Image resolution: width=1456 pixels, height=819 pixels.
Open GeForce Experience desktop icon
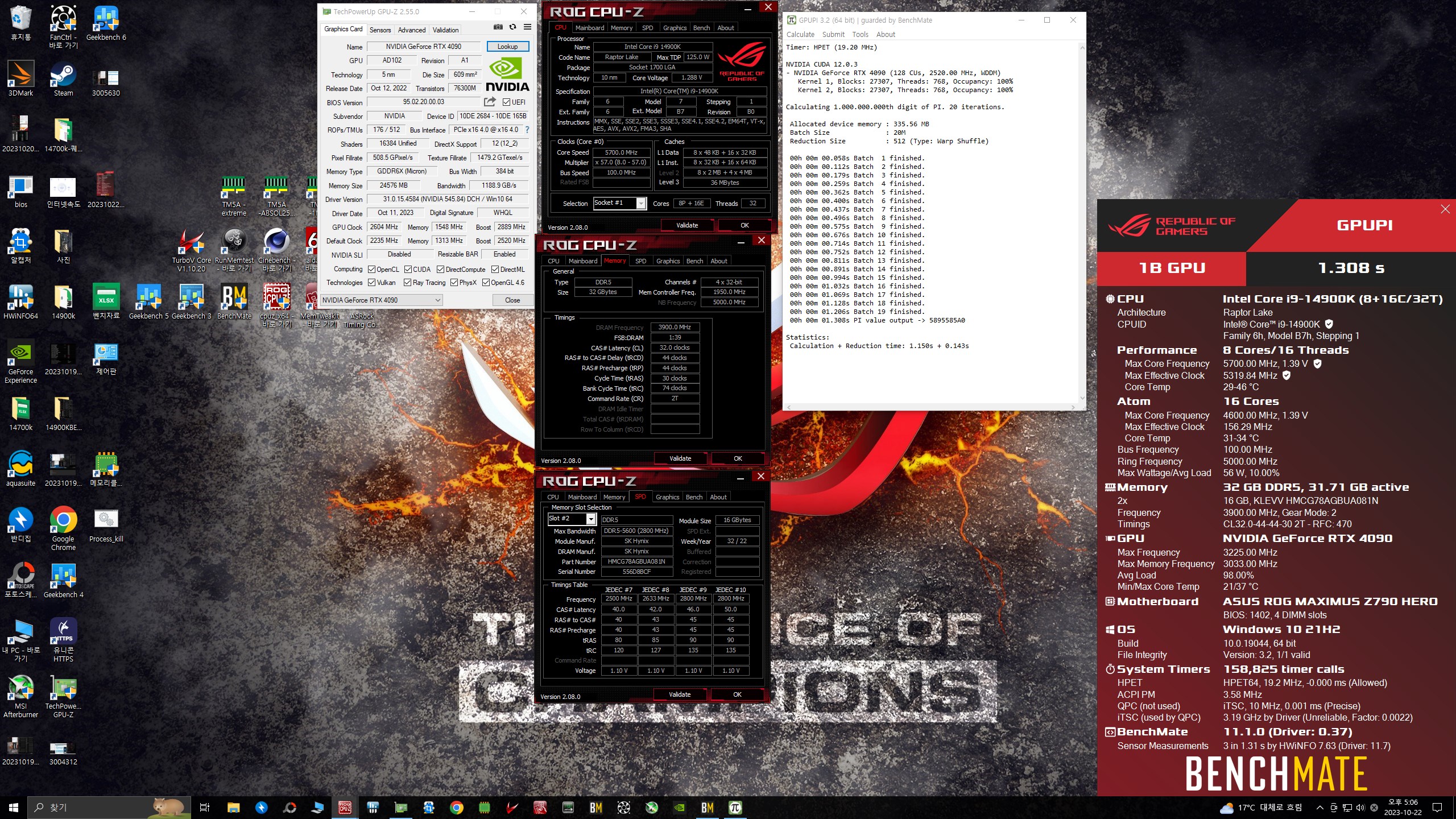coord(21,362)
